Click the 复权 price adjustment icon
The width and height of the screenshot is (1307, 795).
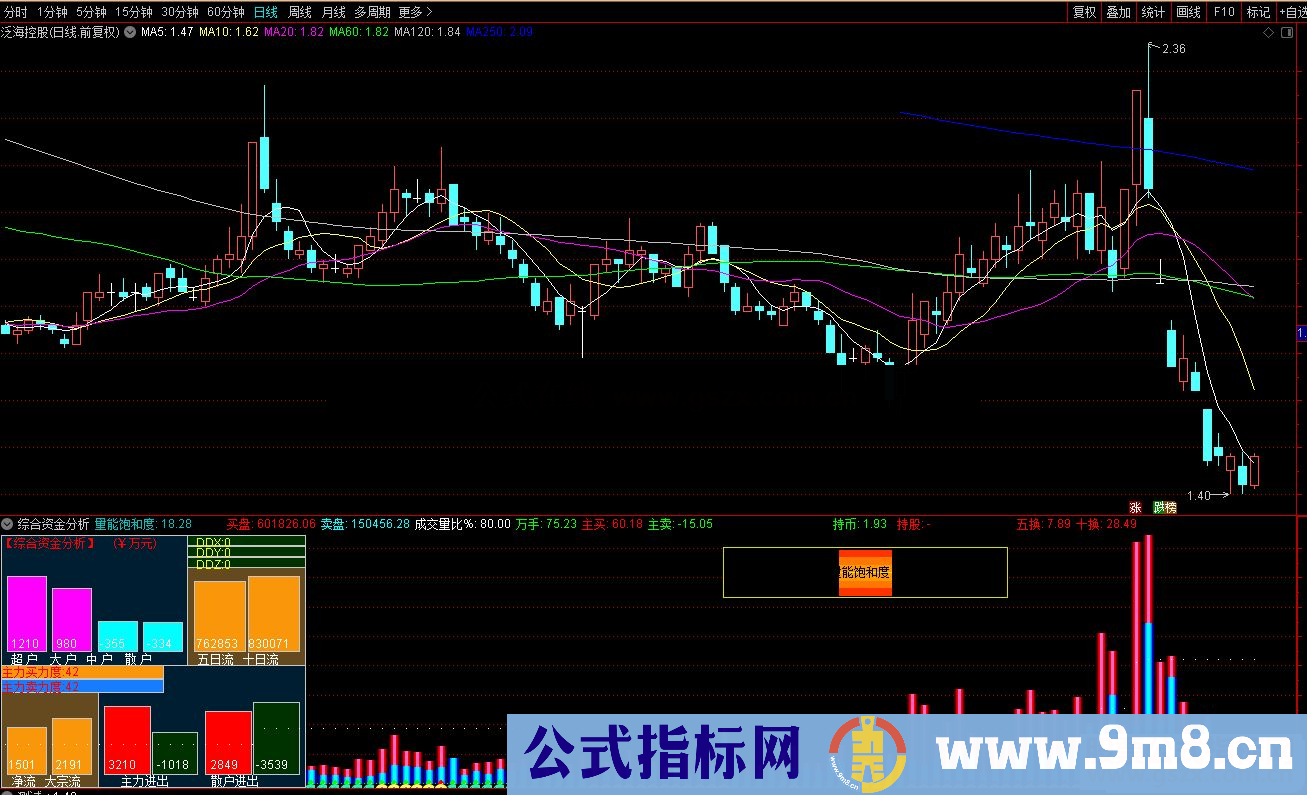1084,11
